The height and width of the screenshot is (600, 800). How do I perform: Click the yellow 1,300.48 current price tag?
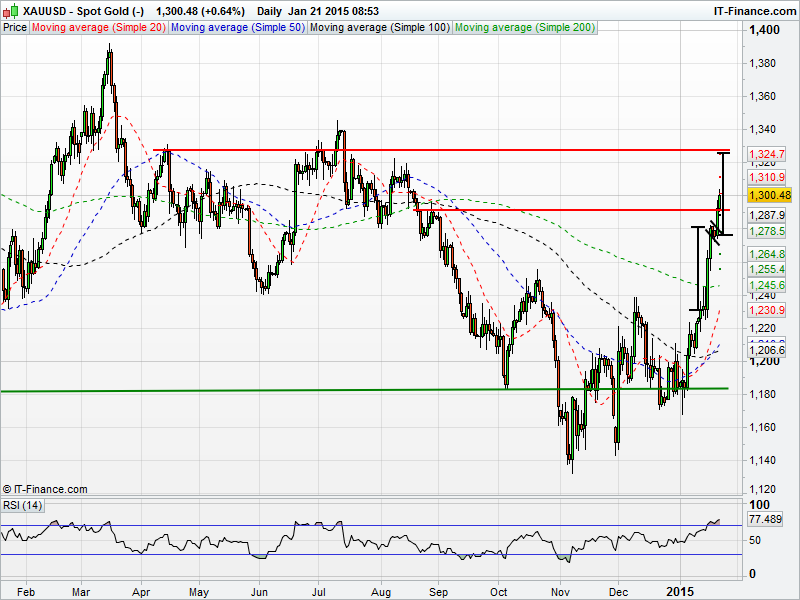pos(770,195)
